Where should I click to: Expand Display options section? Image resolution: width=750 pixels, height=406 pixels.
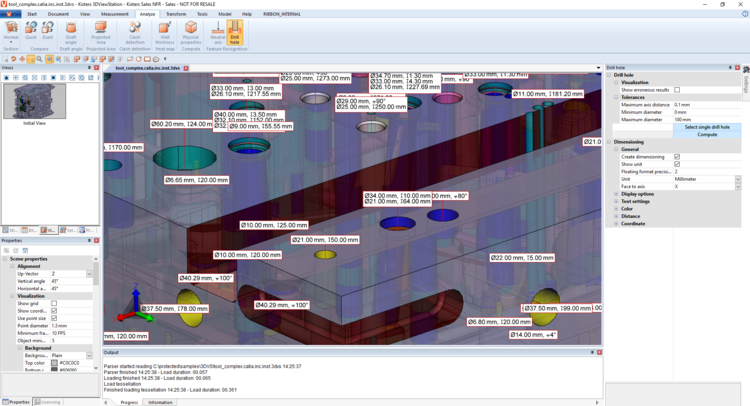616,194
